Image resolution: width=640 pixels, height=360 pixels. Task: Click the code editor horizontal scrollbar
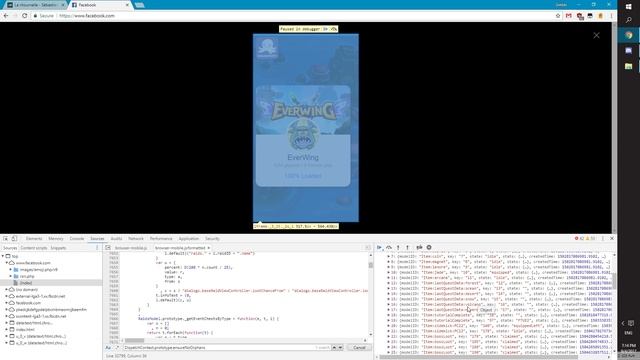click(134, 340)
